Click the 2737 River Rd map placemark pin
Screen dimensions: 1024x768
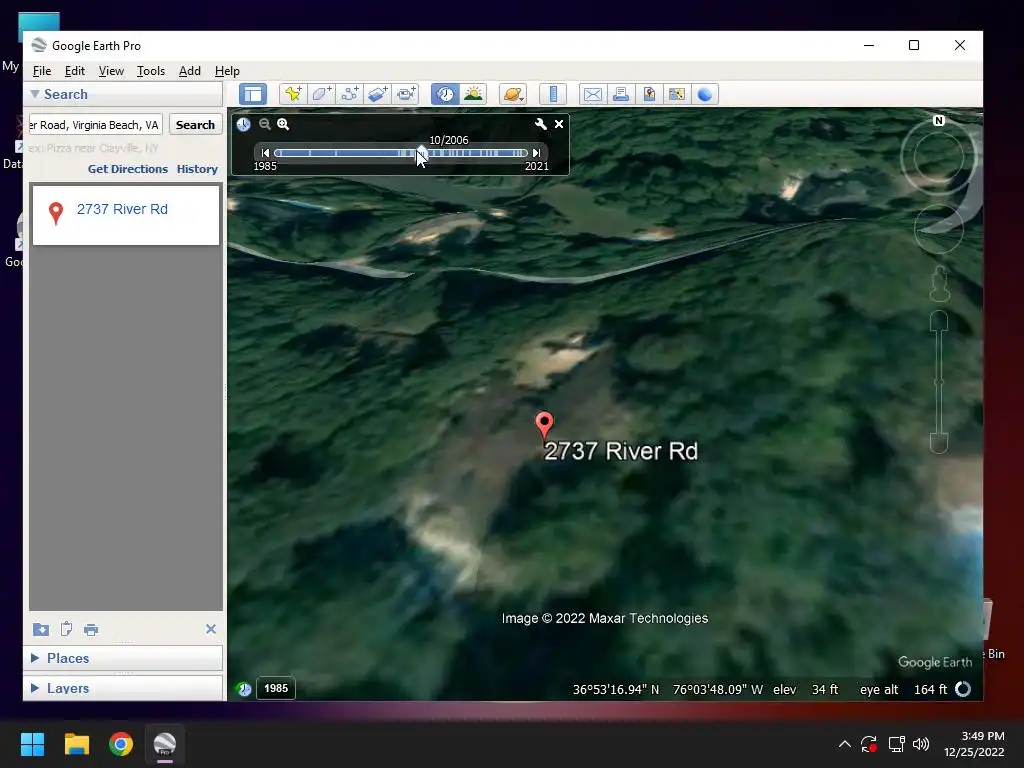click(x=544, y=424)
